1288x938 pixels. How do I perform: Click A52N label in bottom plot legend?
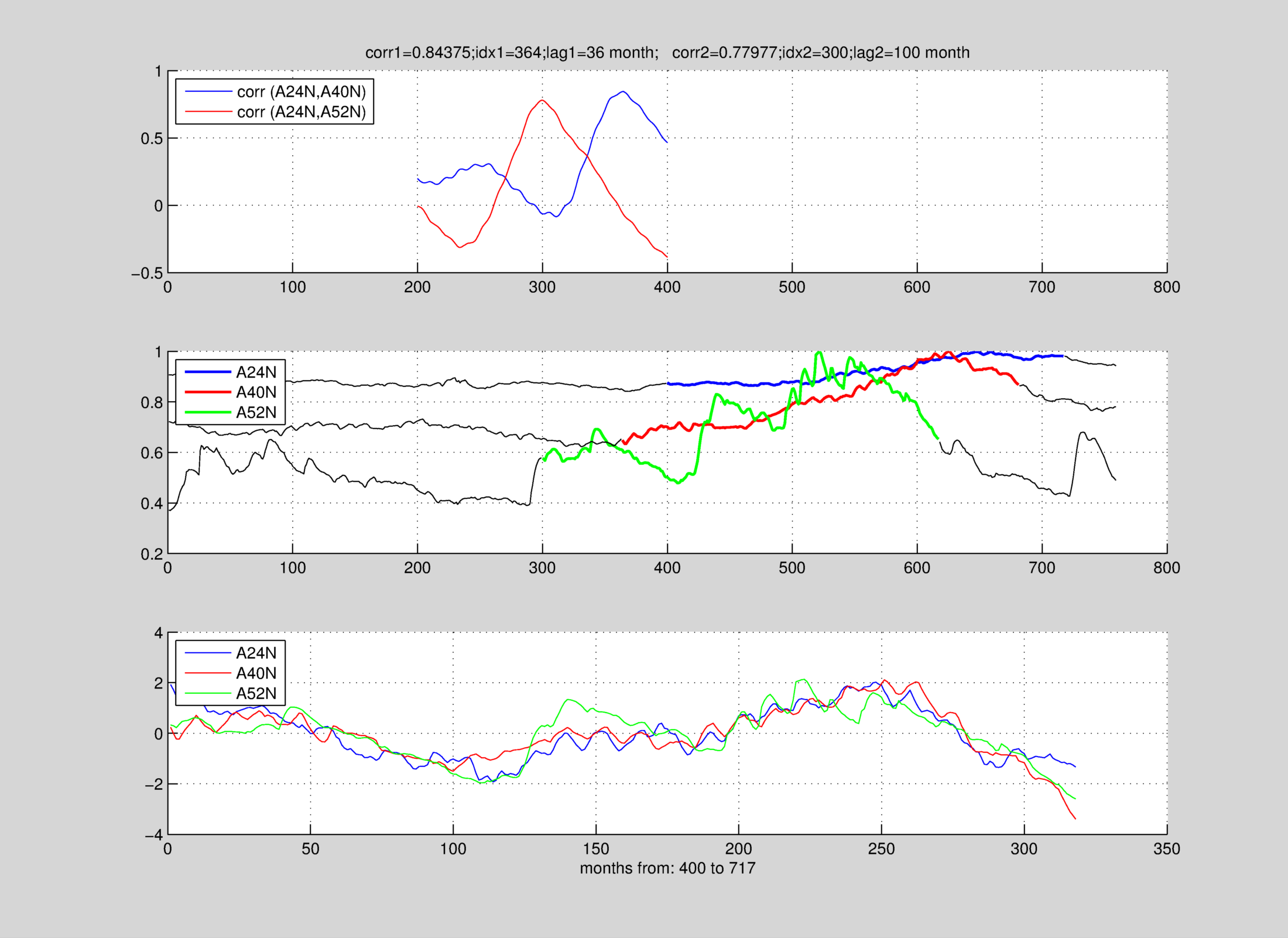point(256,694)
